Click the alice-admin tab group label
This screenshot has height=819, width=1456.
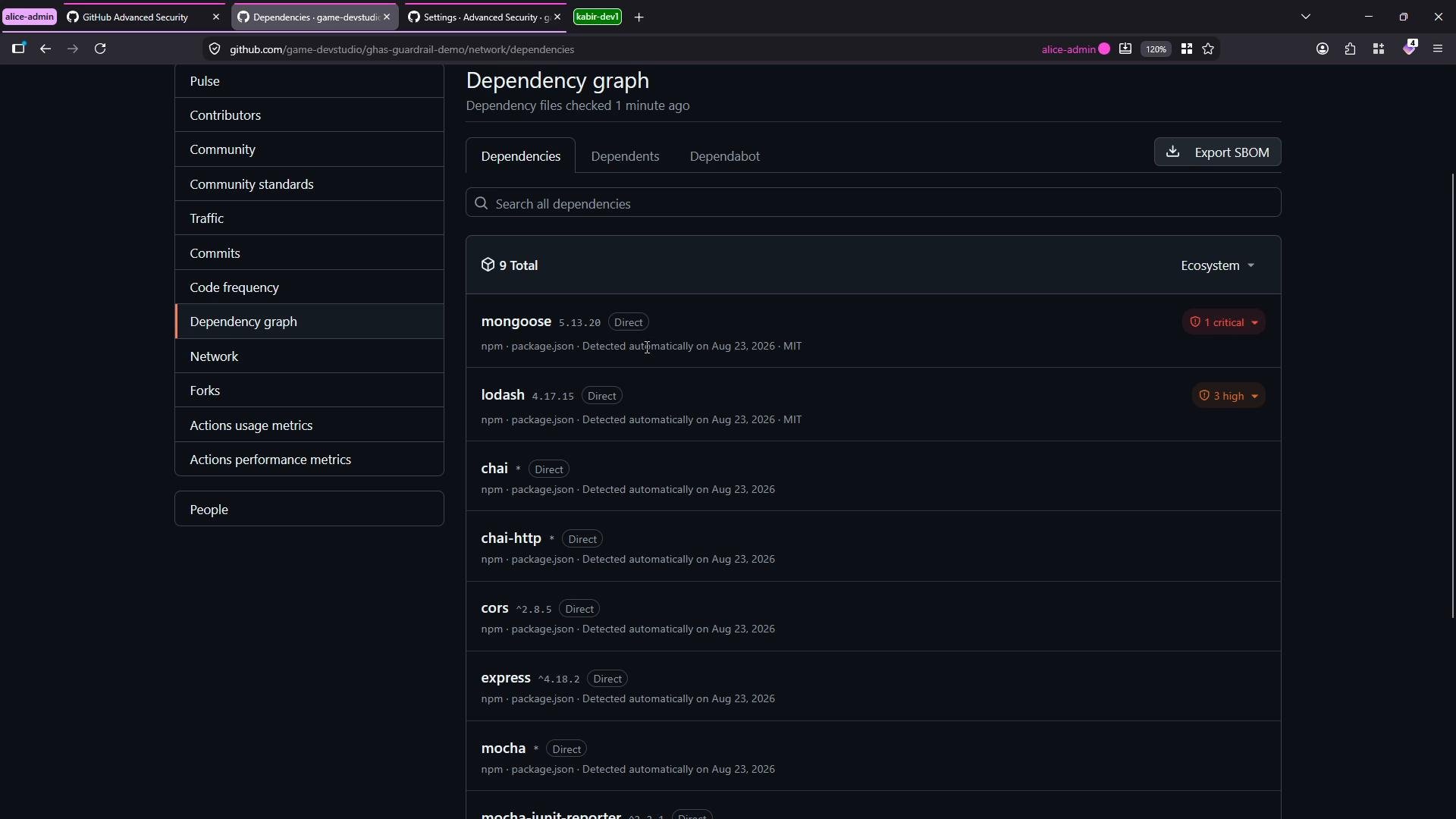pos(30,17)
